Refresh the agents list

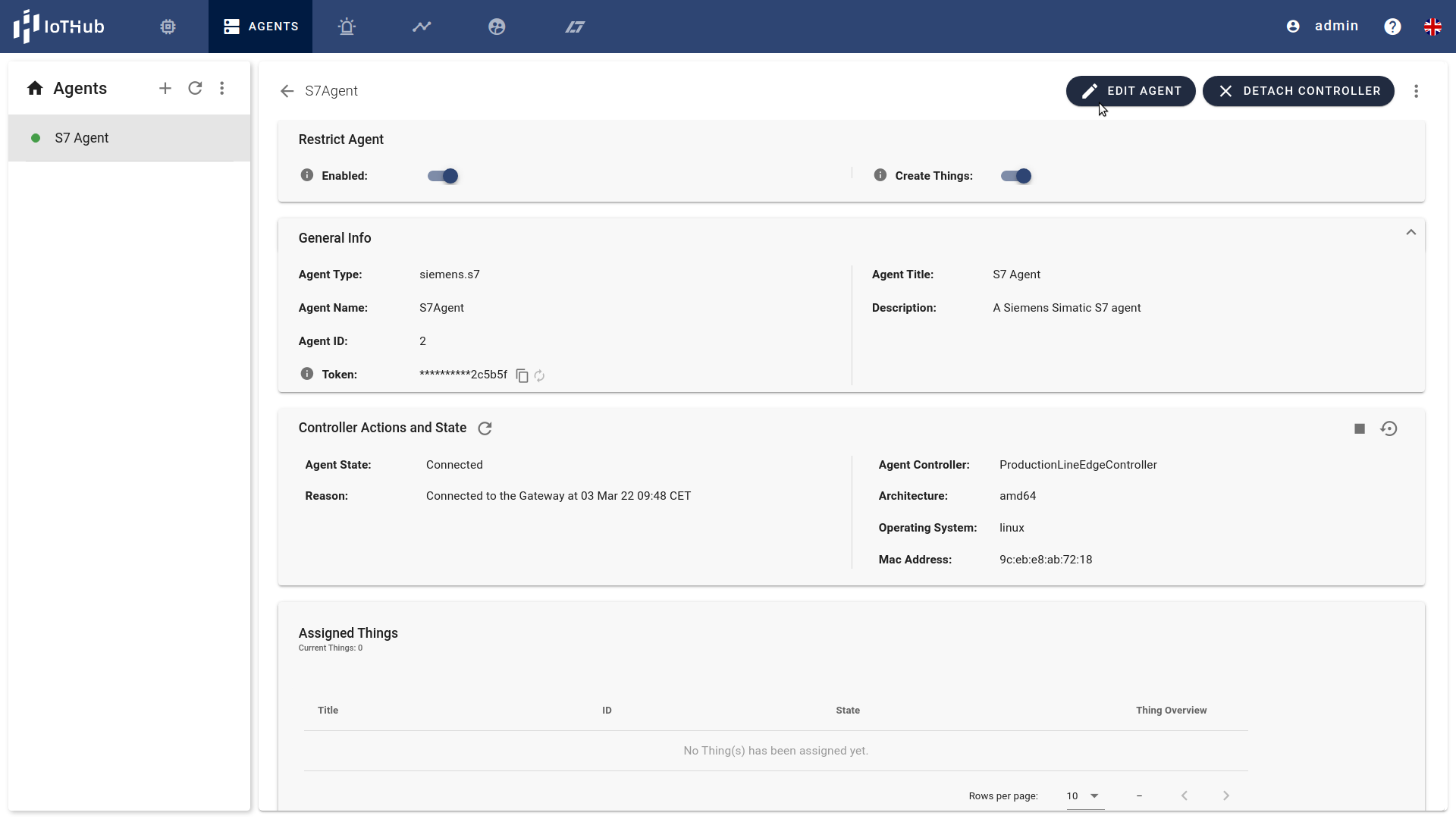[x=195, y=89]
